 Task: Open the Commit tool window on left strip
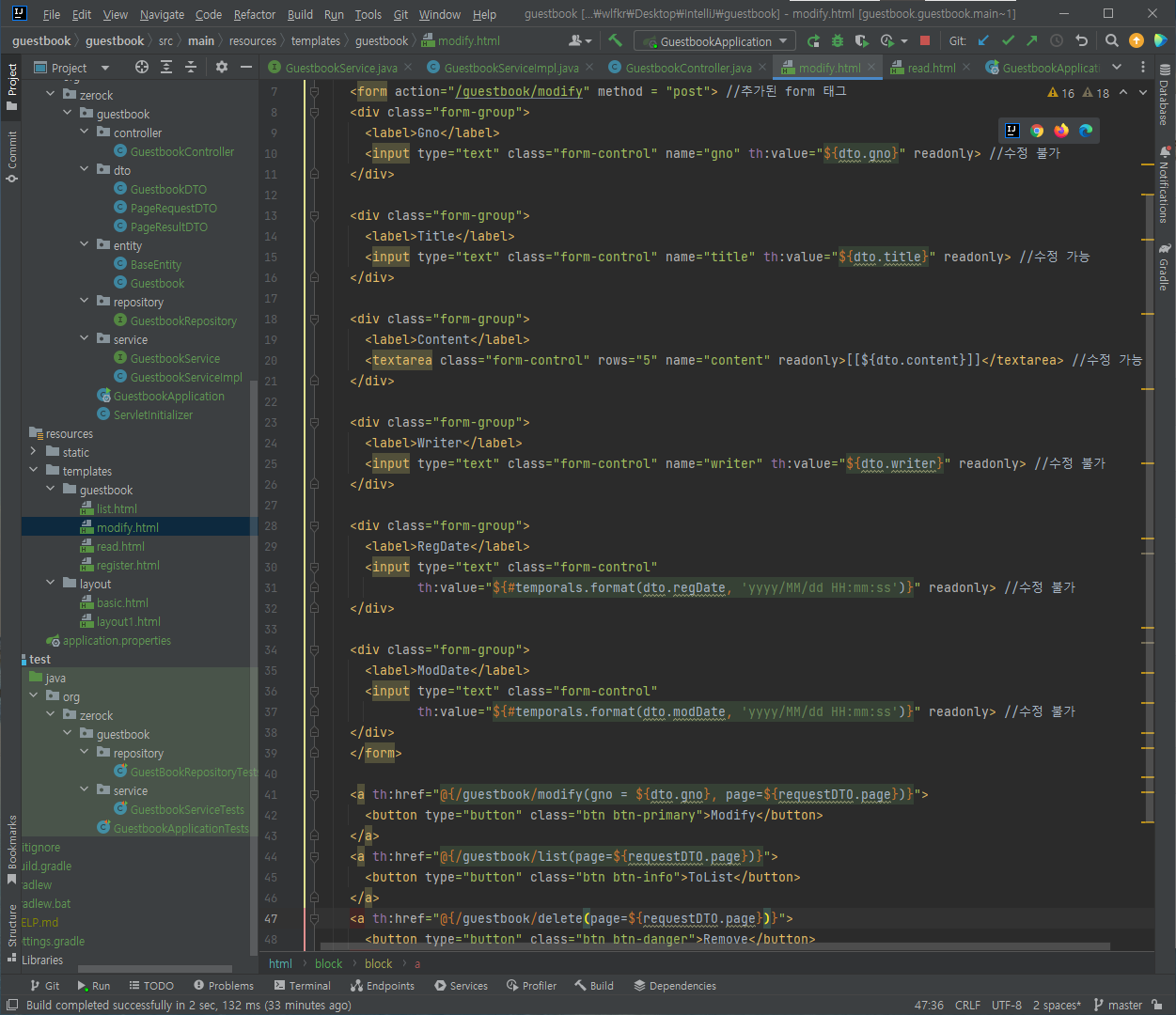click(11, 157)
